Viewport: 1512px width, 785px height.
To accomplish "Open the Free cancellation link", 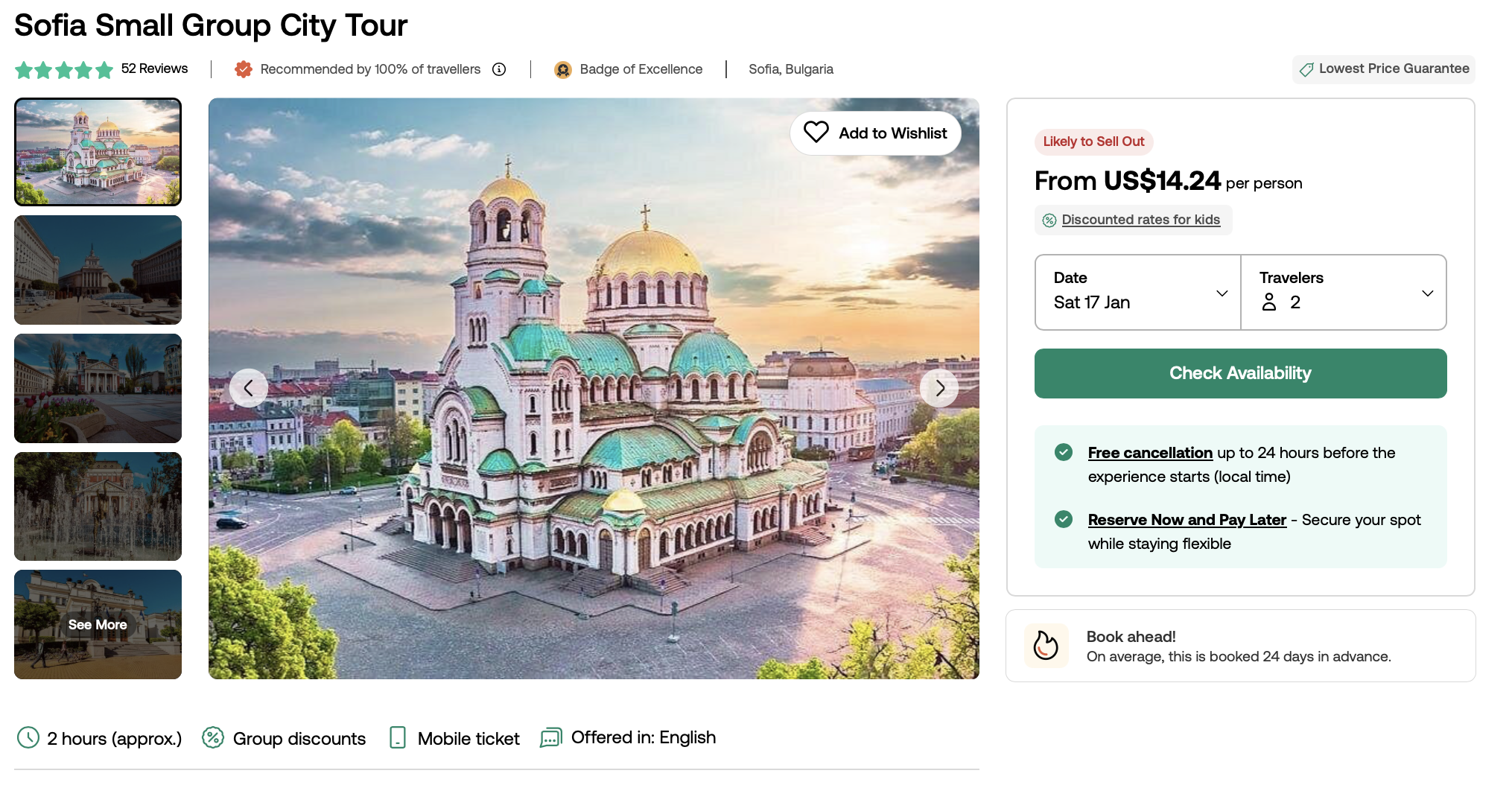I will [x=1150, y=453].
